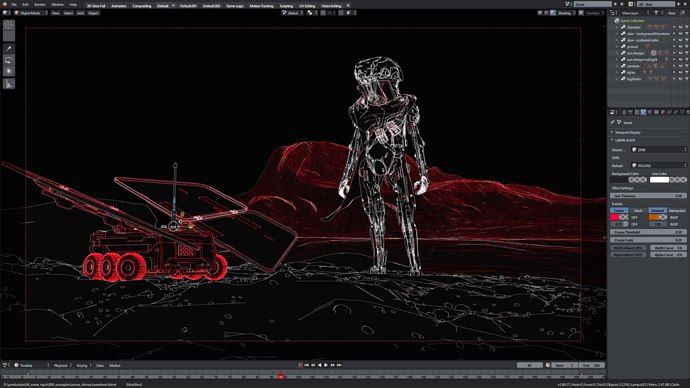Open the Render menu

(40, 4)
